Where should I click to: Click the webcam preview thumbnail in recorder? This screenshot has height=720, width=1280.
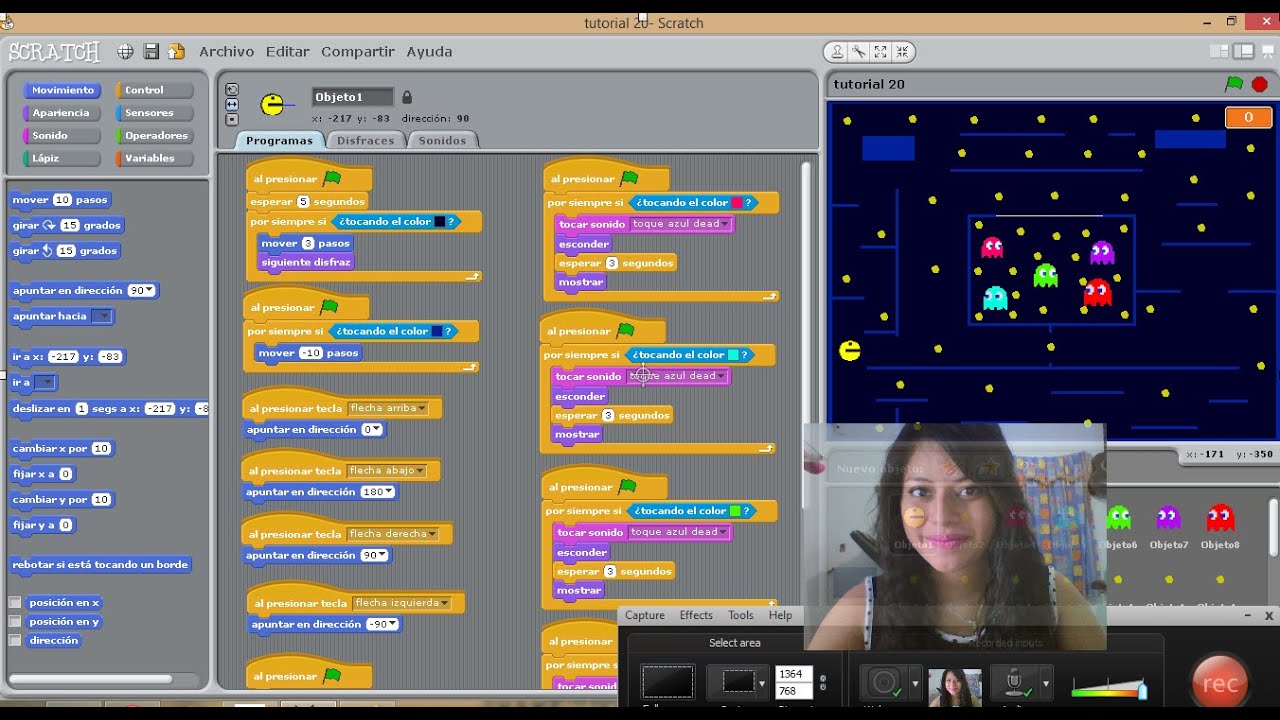click(x=955, y=688)
